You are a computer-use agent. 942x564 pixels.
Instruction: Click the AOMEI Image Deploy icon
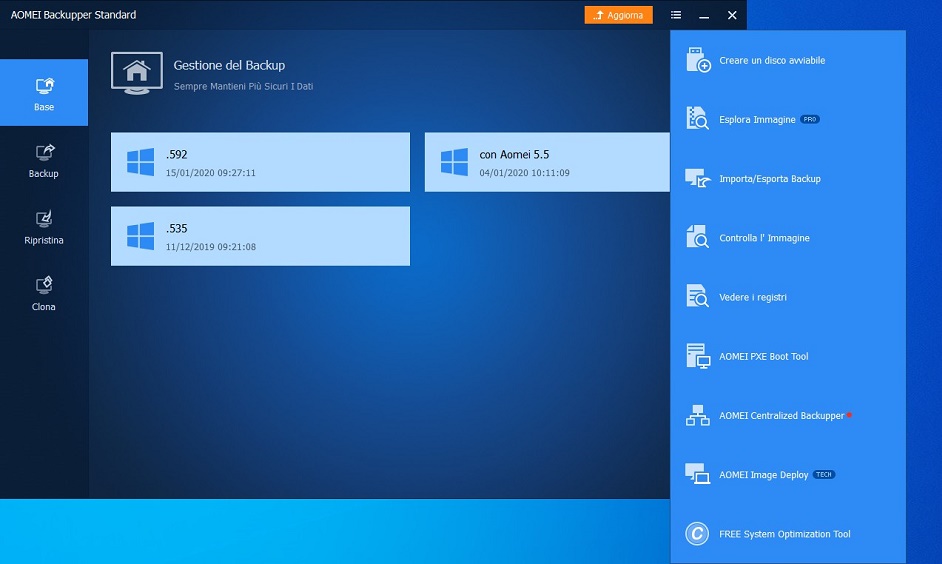[x=697, y=474]
